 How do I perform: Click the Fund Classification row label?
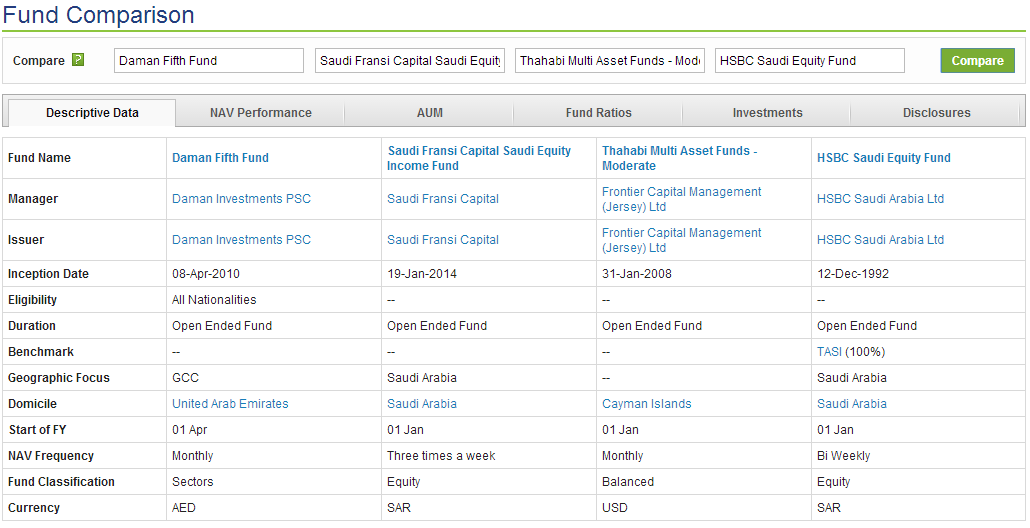point(61,482)
